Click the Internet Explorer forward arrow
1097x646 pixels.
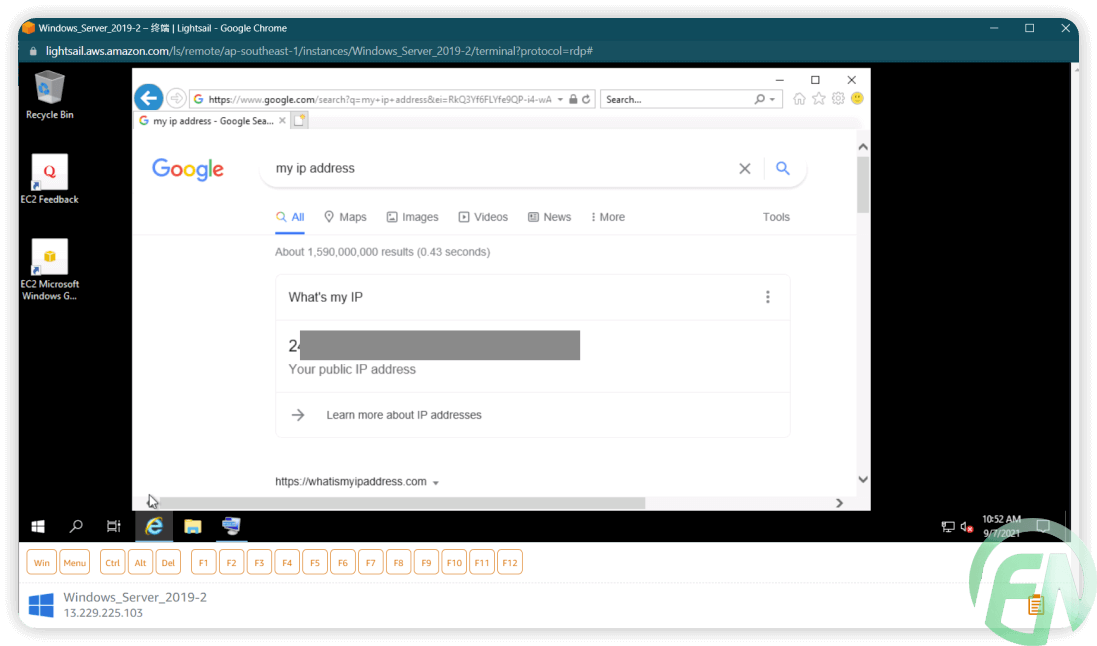pos(176,99)
